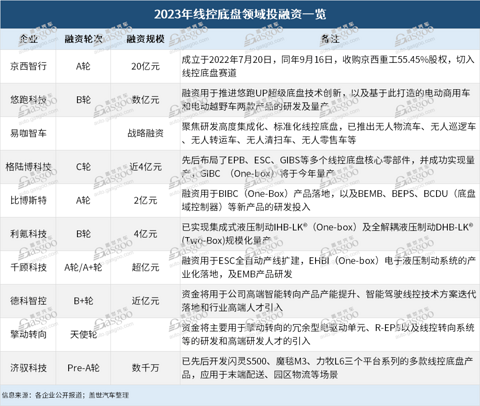This screenshot has height=406, width=480.
Task: Click the 4亿元 amount cell in 利氪科技 row
Action: pyautogui.click(x=145, y=234)
